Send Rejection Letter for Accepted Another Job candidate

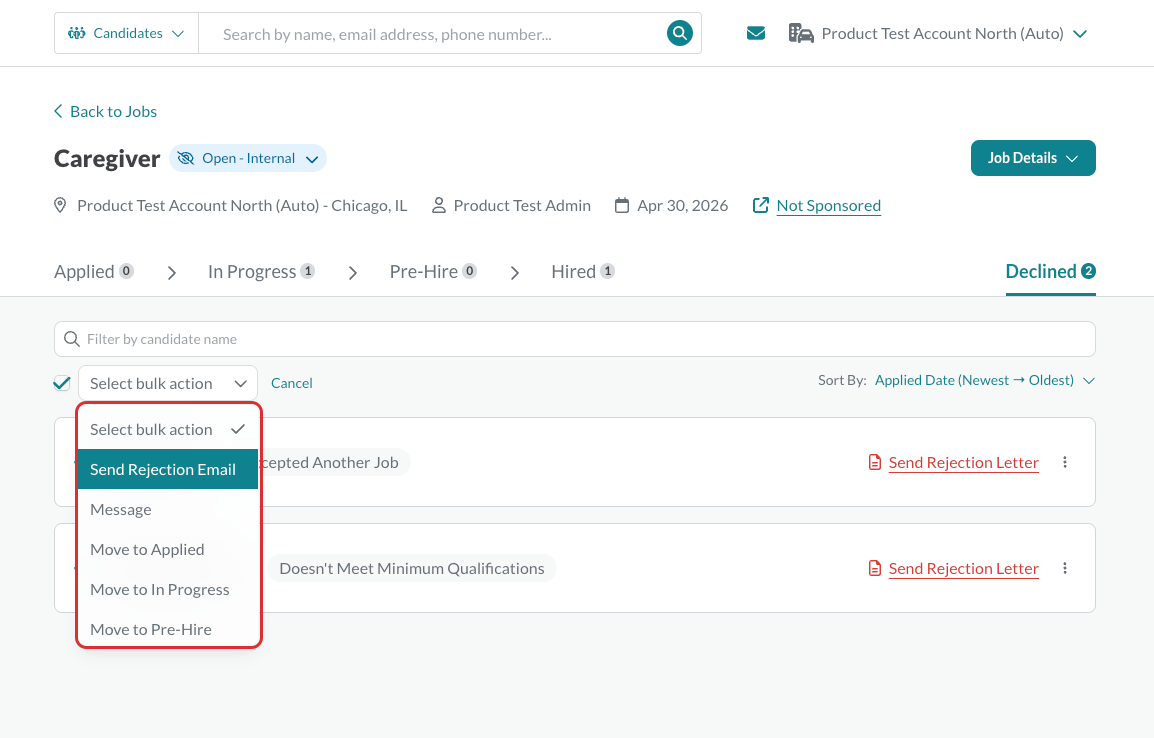click(x=963, y=462)
